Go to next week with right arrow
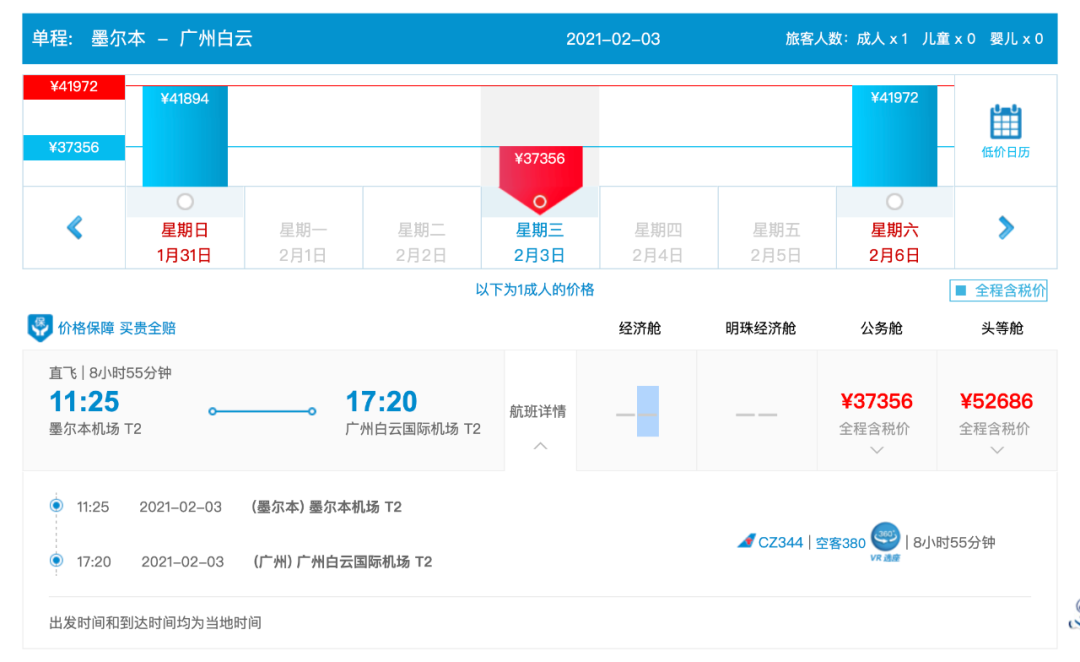 pos(1006,227)
